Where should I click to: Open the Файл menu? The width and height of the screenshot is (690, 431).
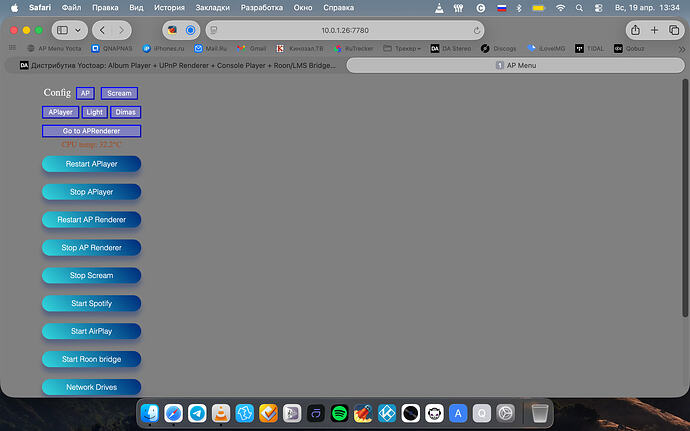click(71, 7)
